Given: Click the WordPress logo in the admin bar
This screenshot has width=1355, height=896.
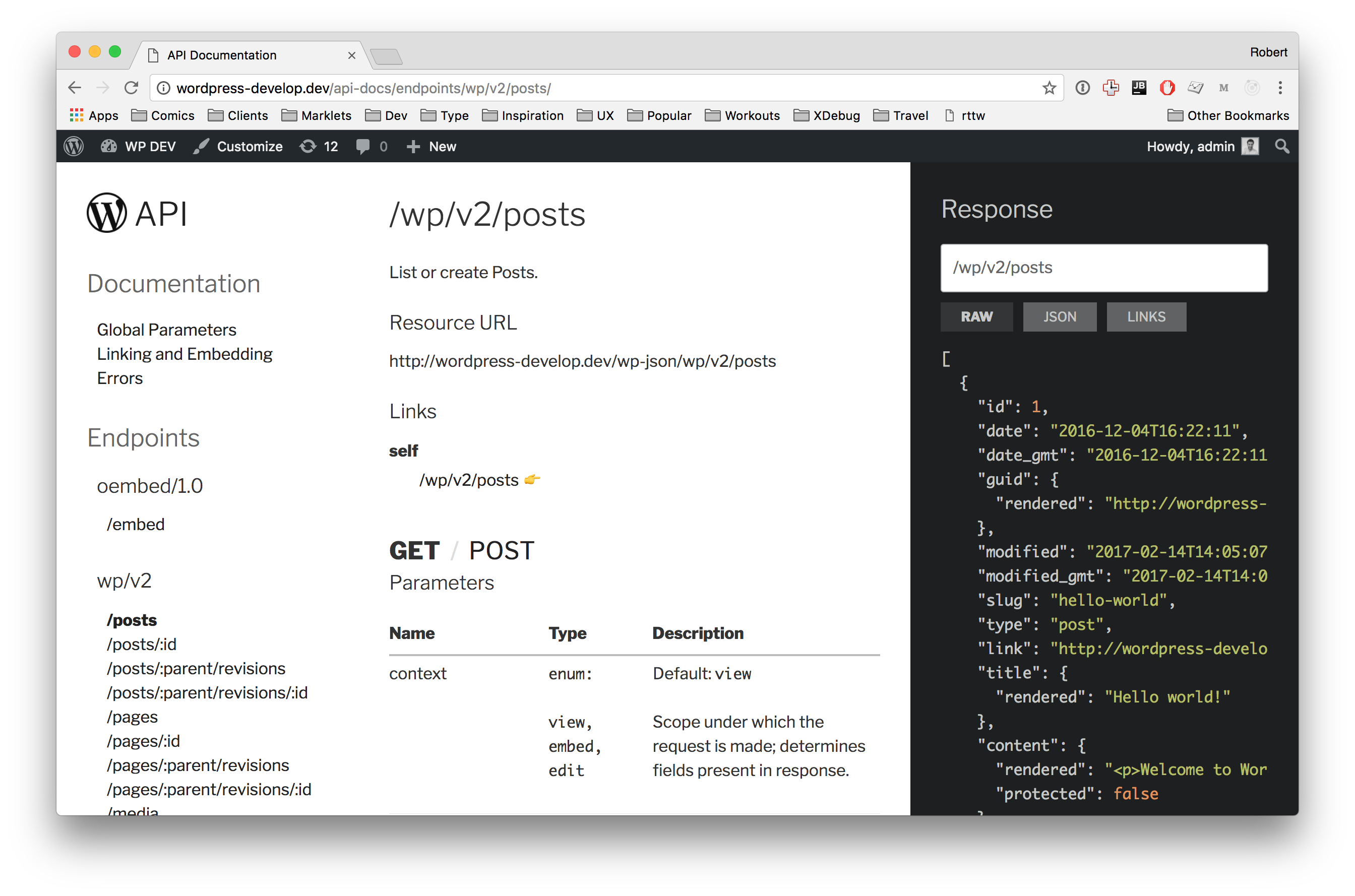Looking at the screenshot, I should coord(74,147).
